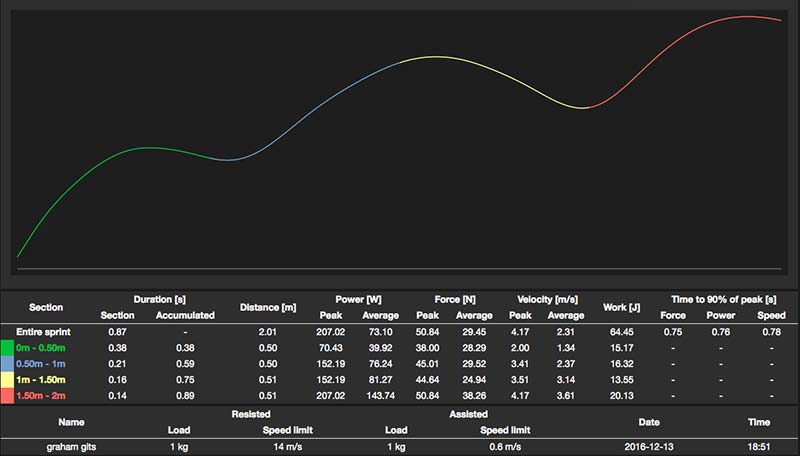Click the green 0m - 0.50m color swatch
The width and height of the screenshot is (800, 456).
(7, 348)
